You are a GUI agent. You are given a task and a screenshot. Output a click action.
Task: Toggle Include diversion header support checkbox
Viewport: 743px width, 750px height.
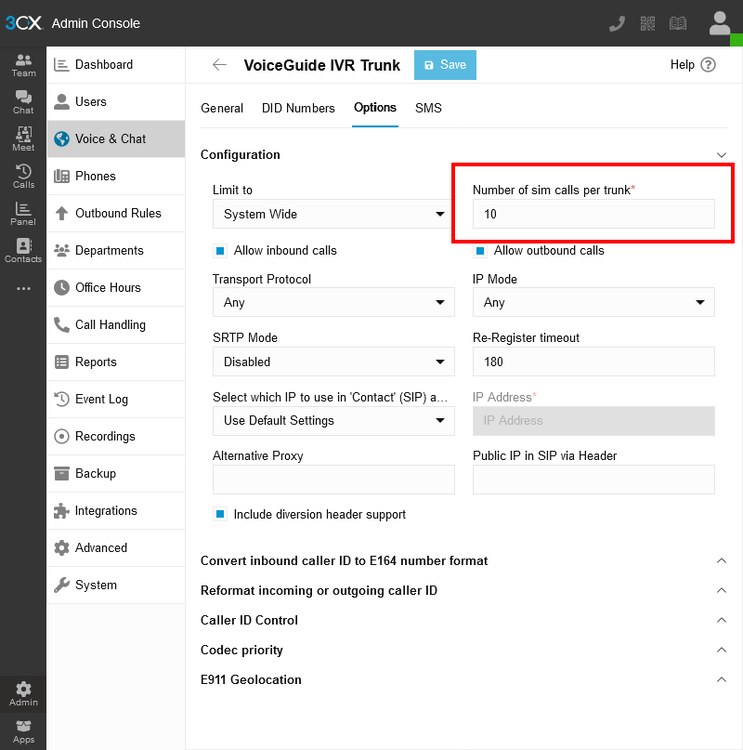point(220,515)
